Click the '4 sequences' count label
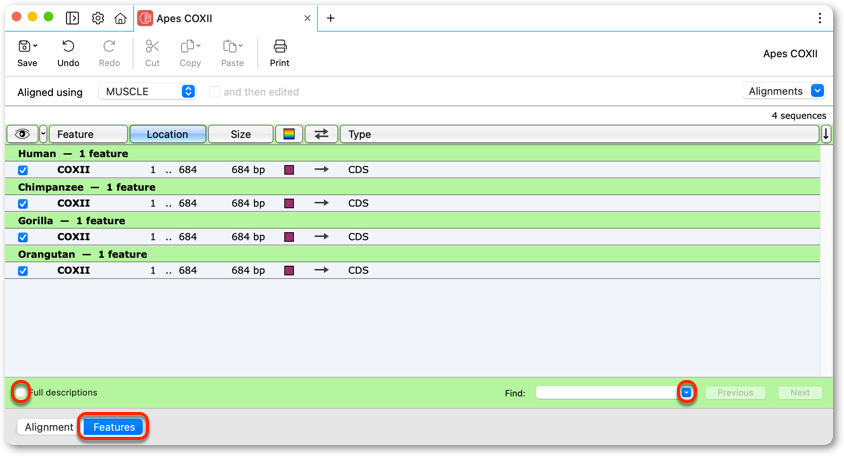The image size is (844, 456). (799, 115)
